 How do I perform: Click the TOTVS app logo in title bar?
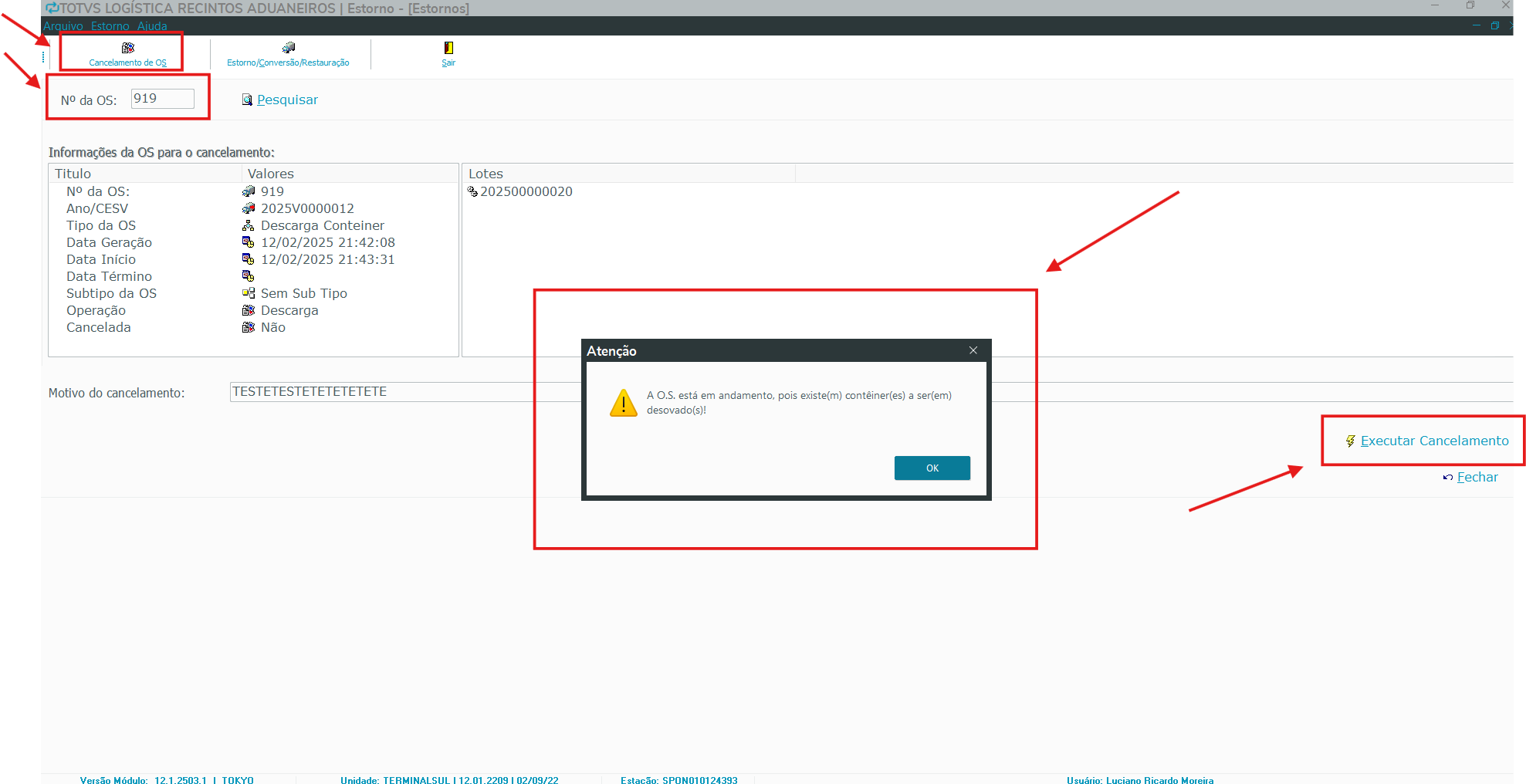pos(52,8)
